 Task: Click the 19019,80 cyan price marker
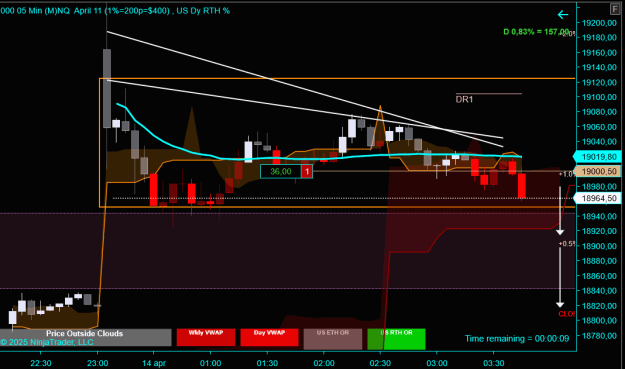pos(597,157)
